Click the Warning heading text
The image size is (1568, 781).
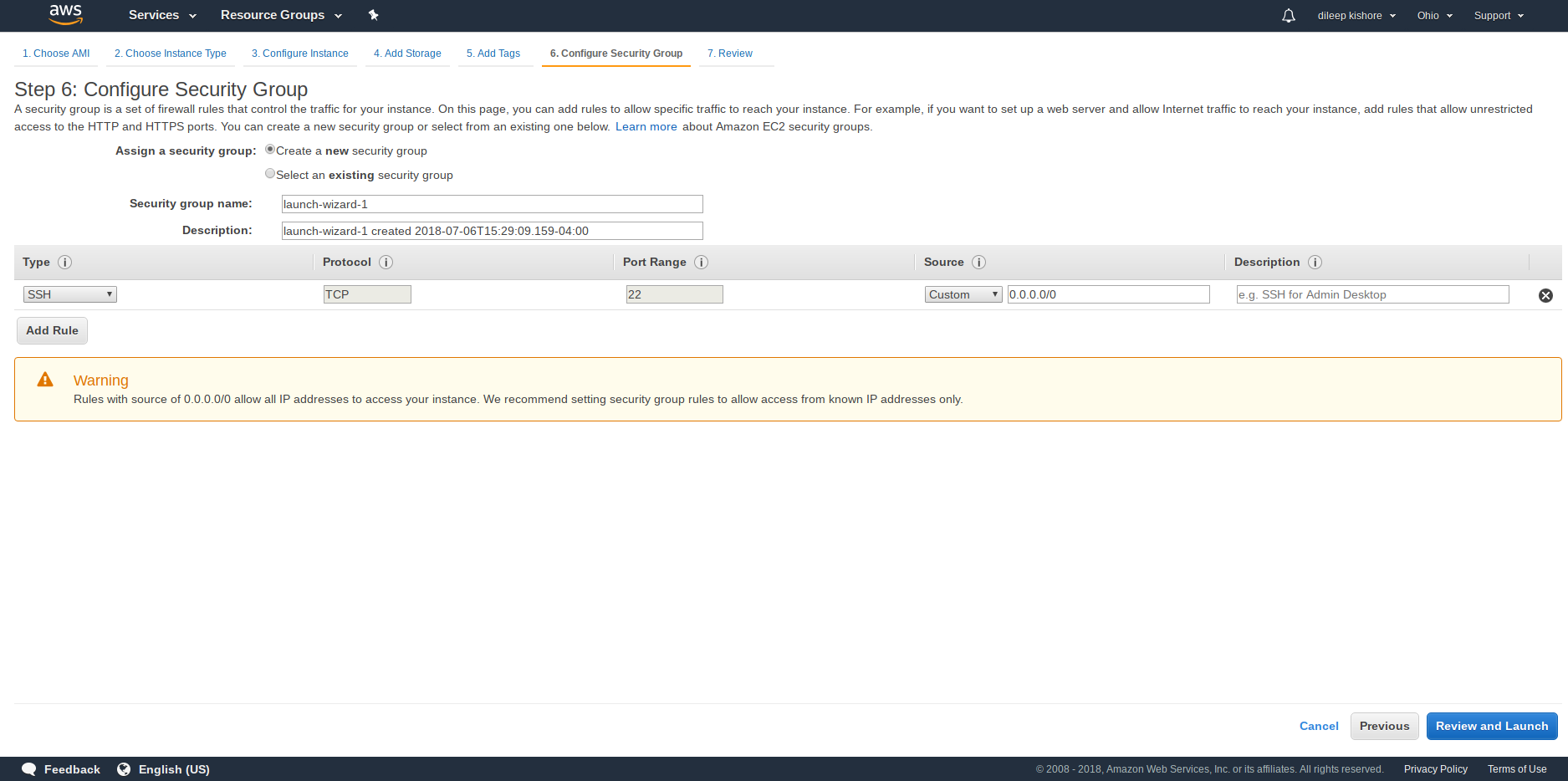pos(101,380)
